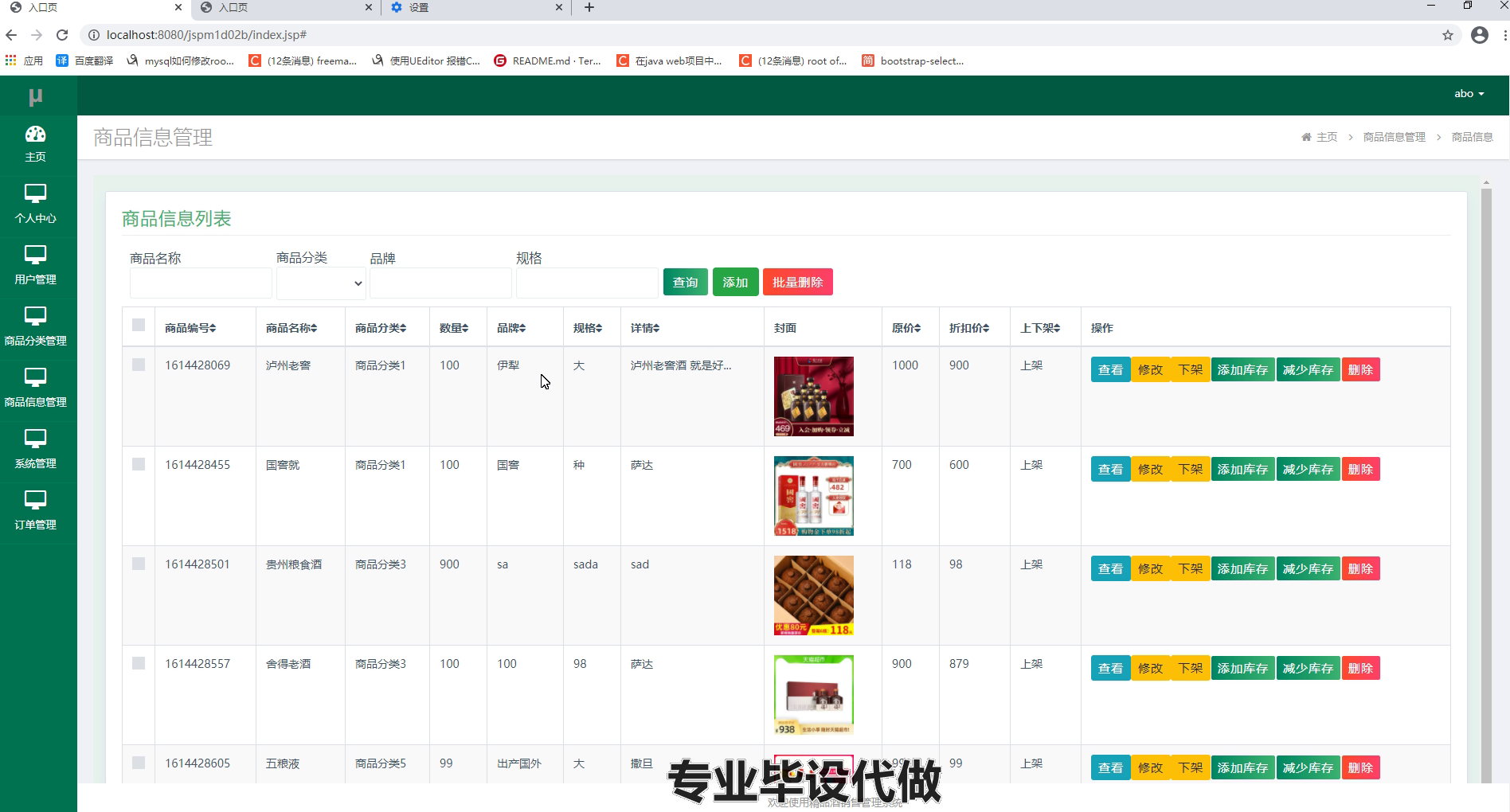This screenshot has height=812, width=1510.
Task: Open (12条消息) root of bookmark
Action: point(793,61)
